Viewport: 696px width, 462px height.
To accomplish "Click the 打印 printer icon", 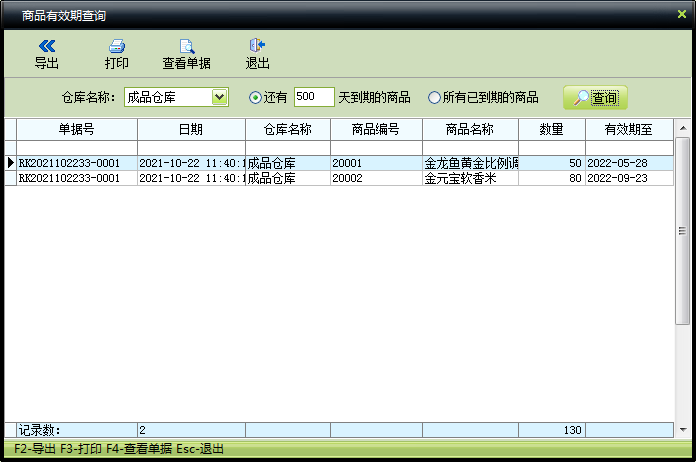I will [x=117, y=46].
